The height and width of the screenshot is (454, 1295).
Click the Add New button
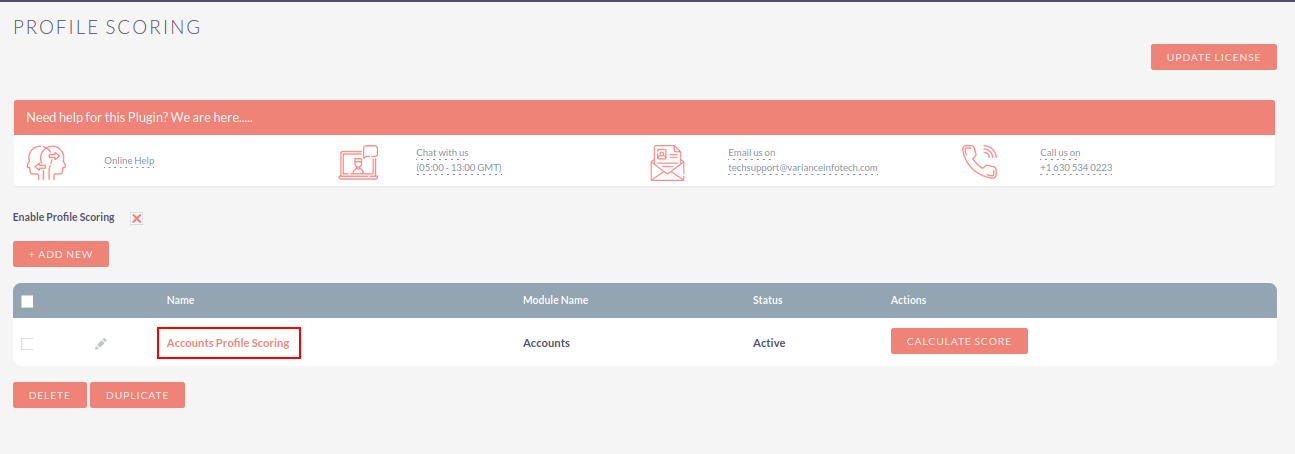[61, 254]
